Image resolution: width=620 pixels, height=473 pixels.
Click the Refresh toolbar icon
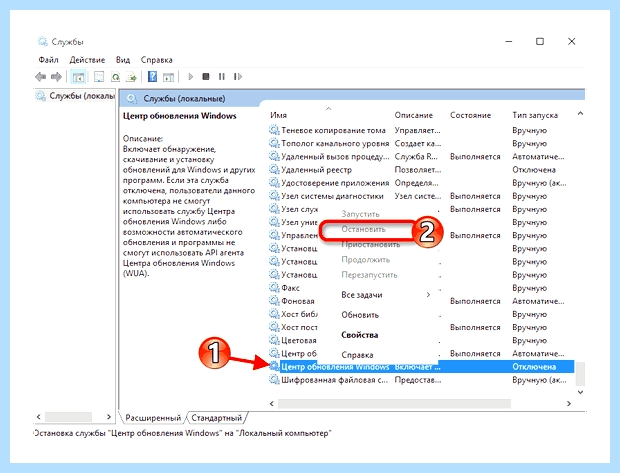[x=115, y=77]
